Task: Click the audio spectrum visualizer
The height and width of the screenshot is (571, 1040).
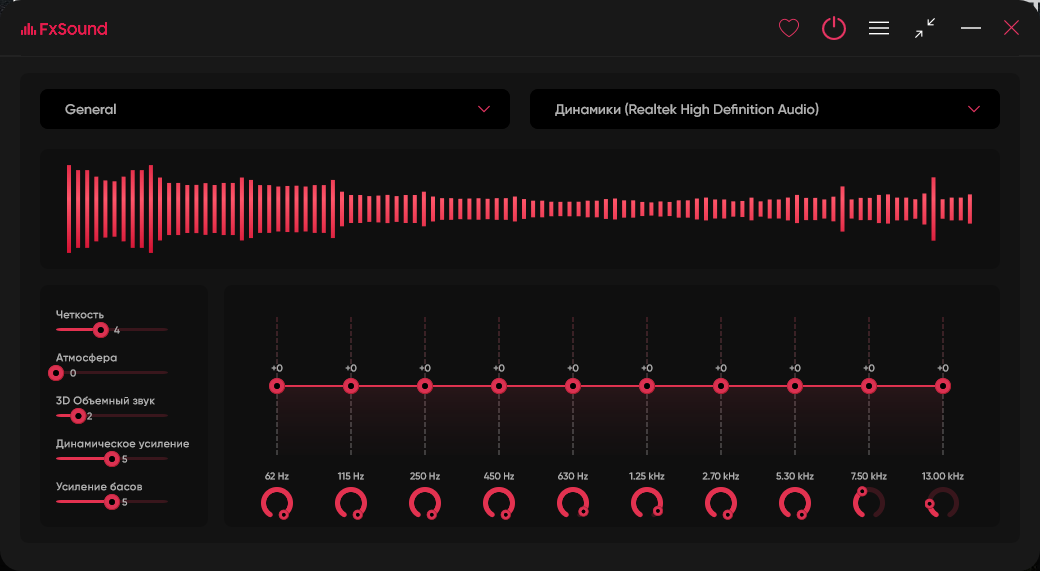Action: pyautogui.click(x=519, y=209)
